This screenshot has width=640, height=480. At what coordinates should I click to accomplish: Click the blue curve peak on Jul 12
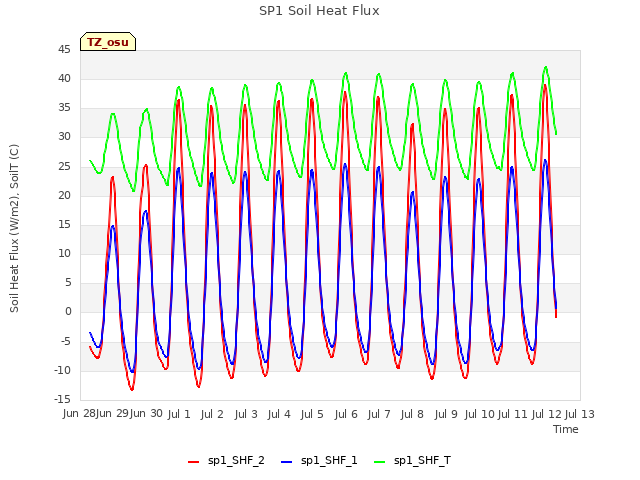click(x=545, y=160)
